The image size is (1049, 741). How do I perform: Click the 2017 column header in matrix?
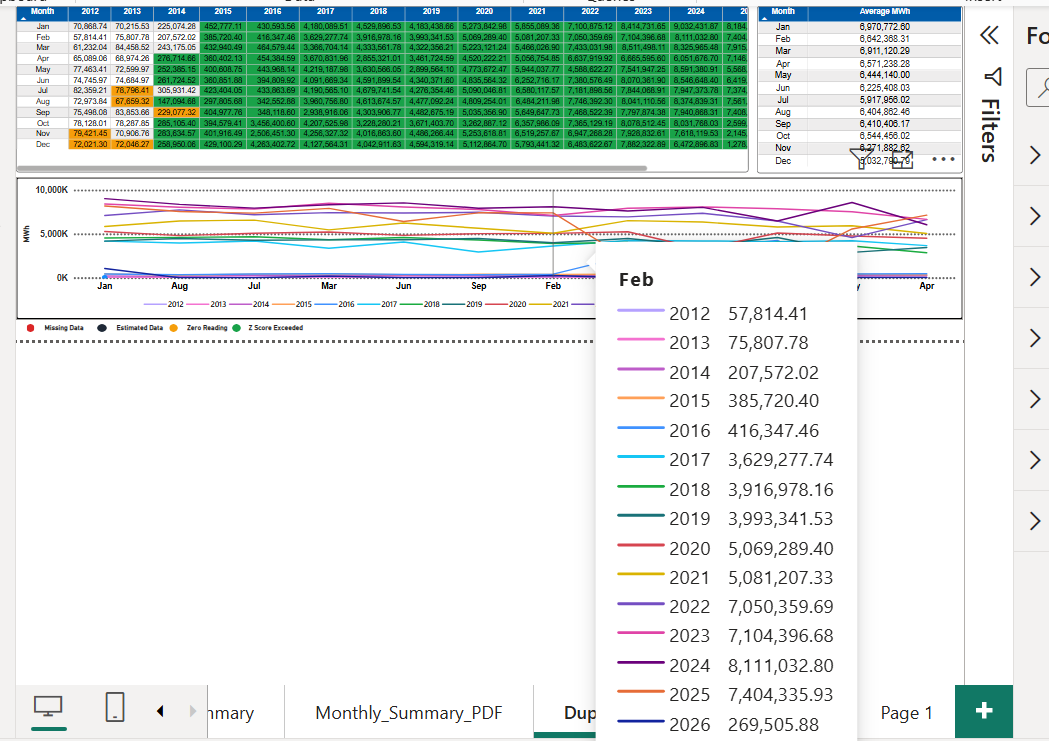(325, 11)
